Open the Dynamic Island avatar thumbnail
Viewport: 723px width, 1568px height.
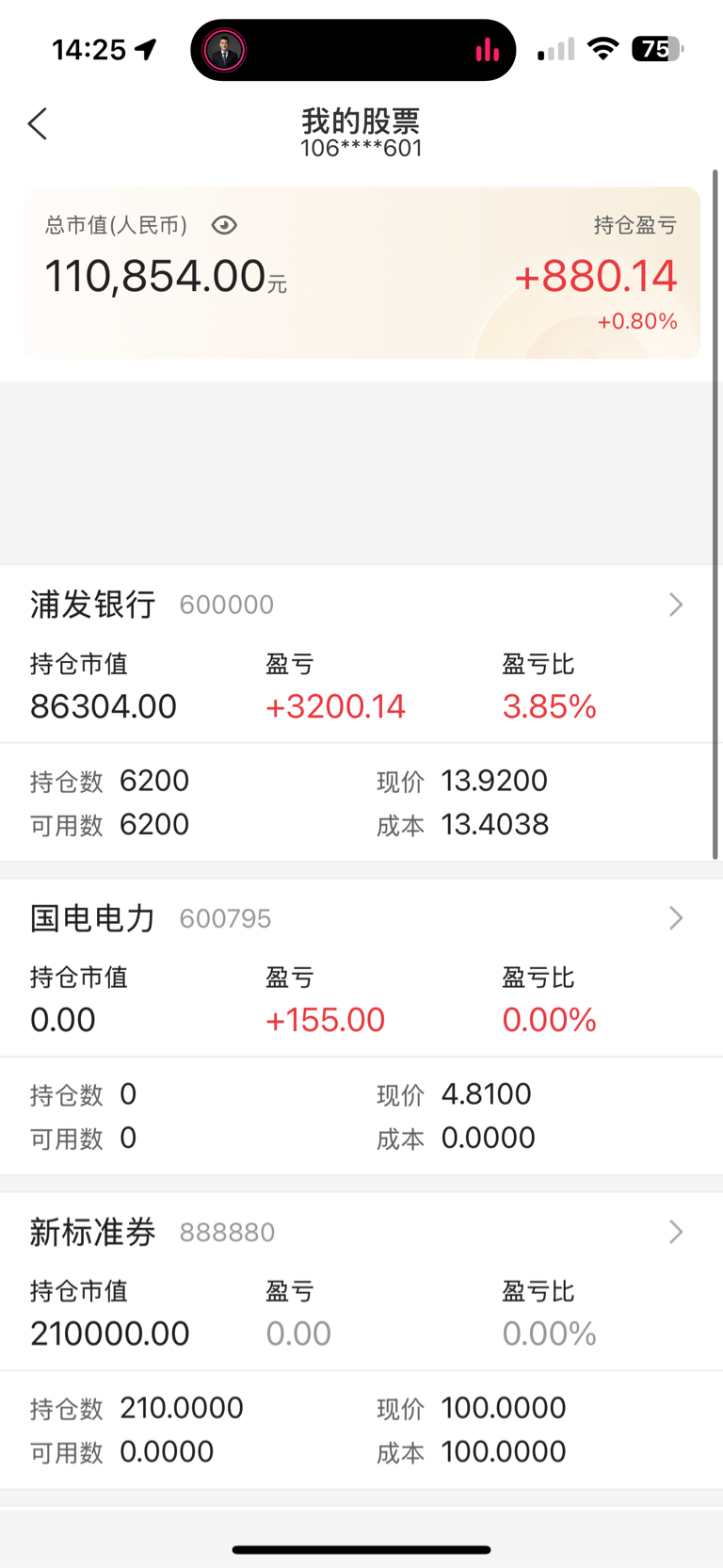pyautogui.click(x=225, y=50)
